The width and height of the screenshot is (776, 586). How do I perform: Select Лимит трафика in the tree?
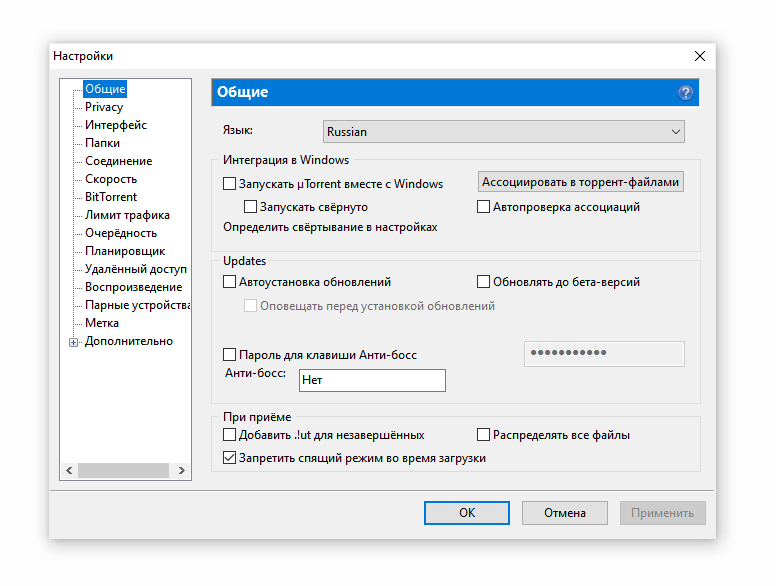[127, 215]
